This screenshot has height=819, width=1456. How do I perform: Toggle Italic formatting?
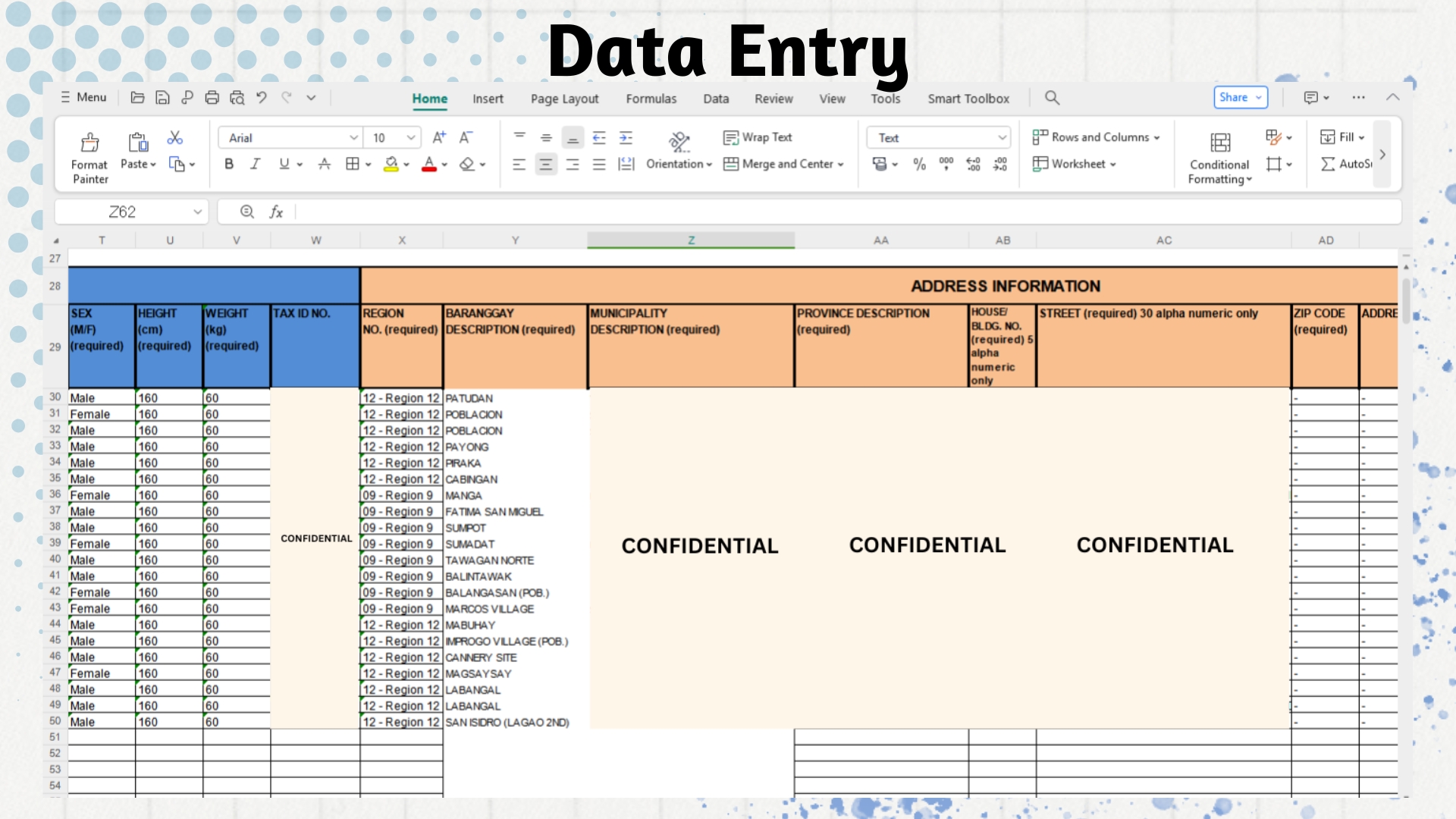pyautogui.click(x=256, y=164)
